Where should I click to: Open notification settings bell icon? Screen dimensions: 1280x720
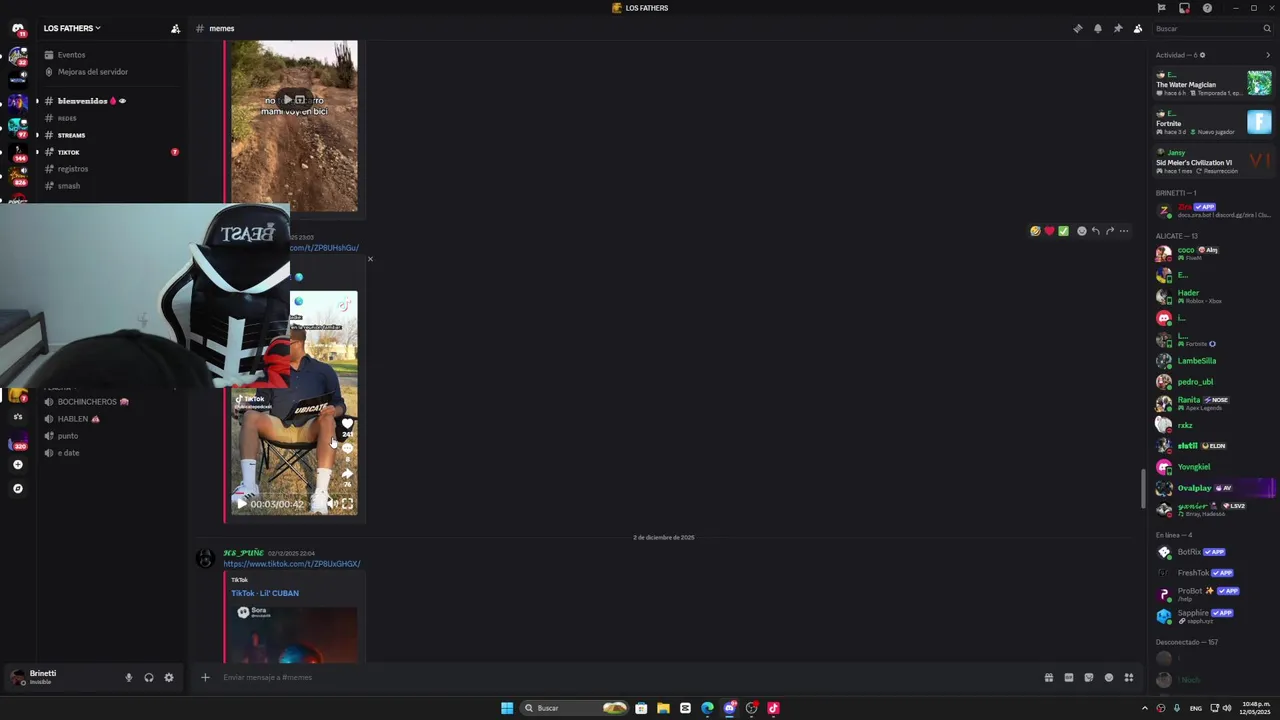(1097, 28)
